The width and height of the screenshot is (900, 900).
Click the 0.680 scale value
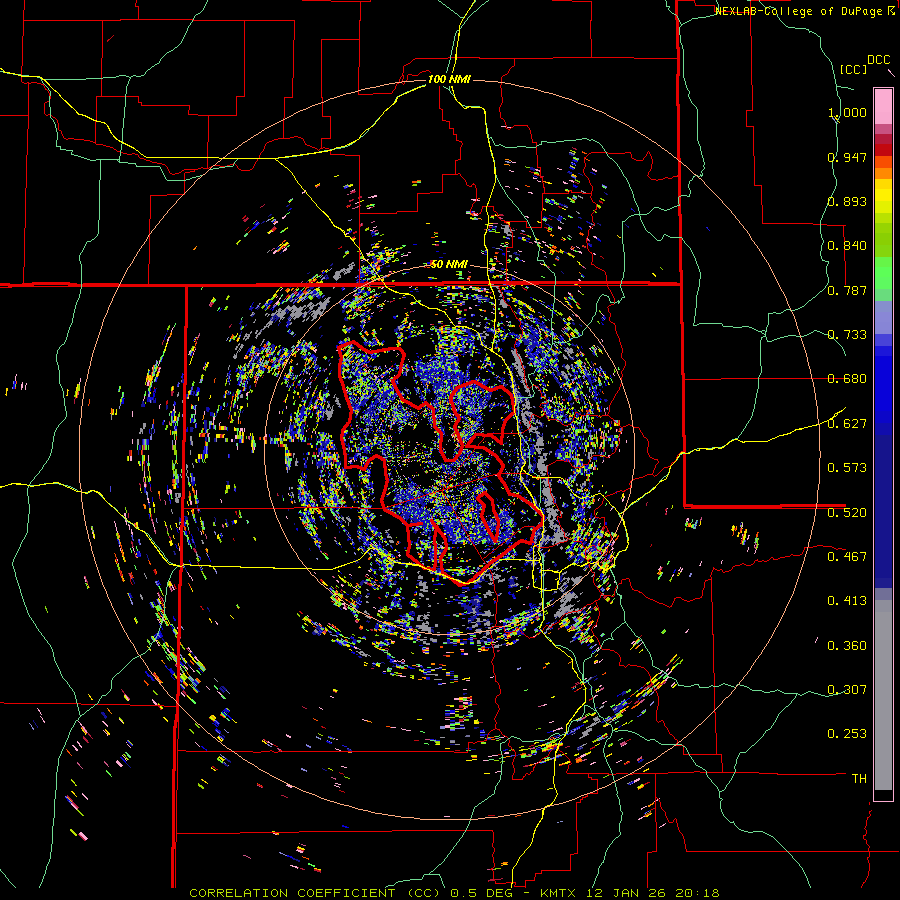coord(847,379)
